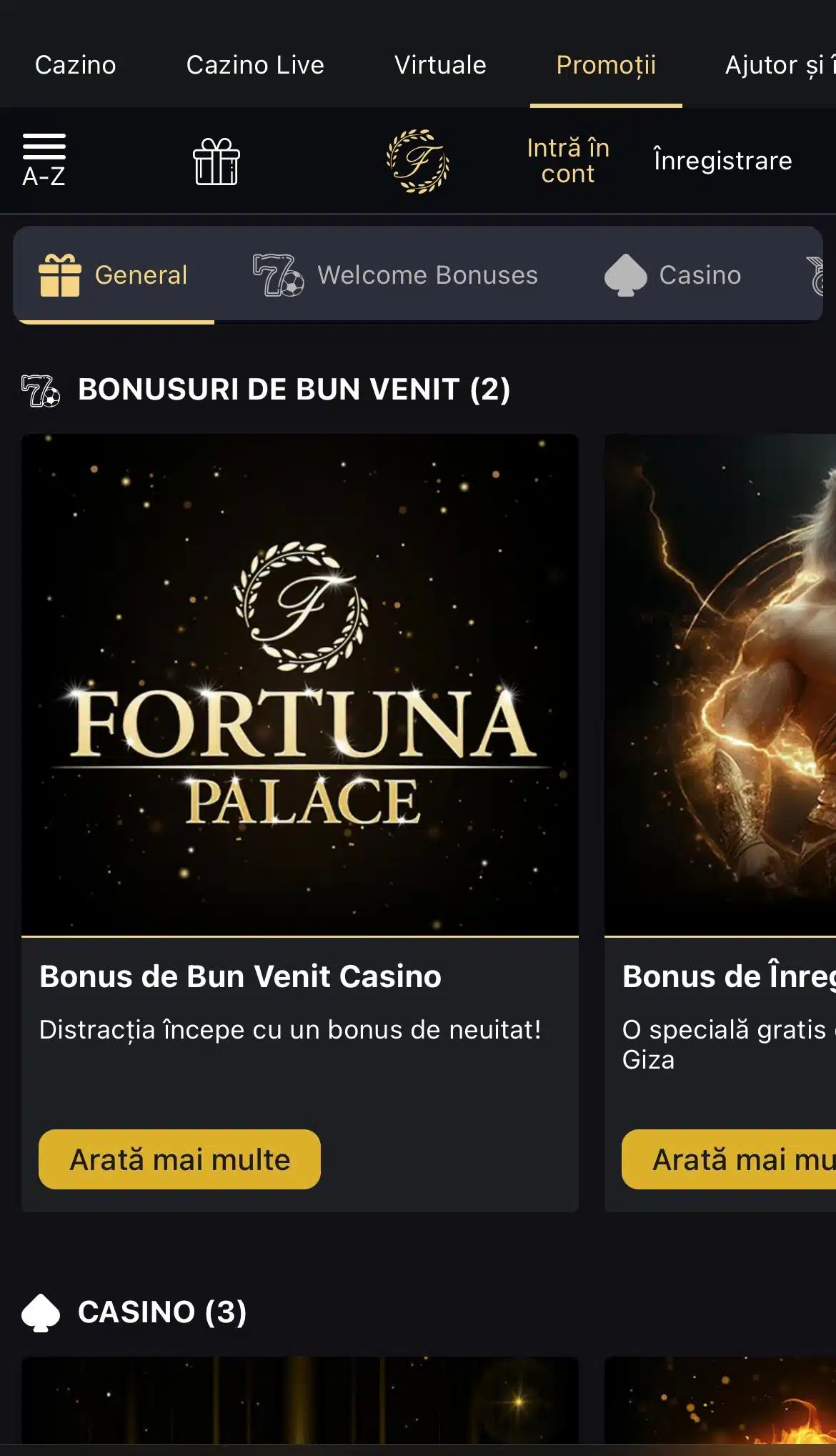Switch to the Casino category tab
836x1456 pixels.
click(700, 275)
